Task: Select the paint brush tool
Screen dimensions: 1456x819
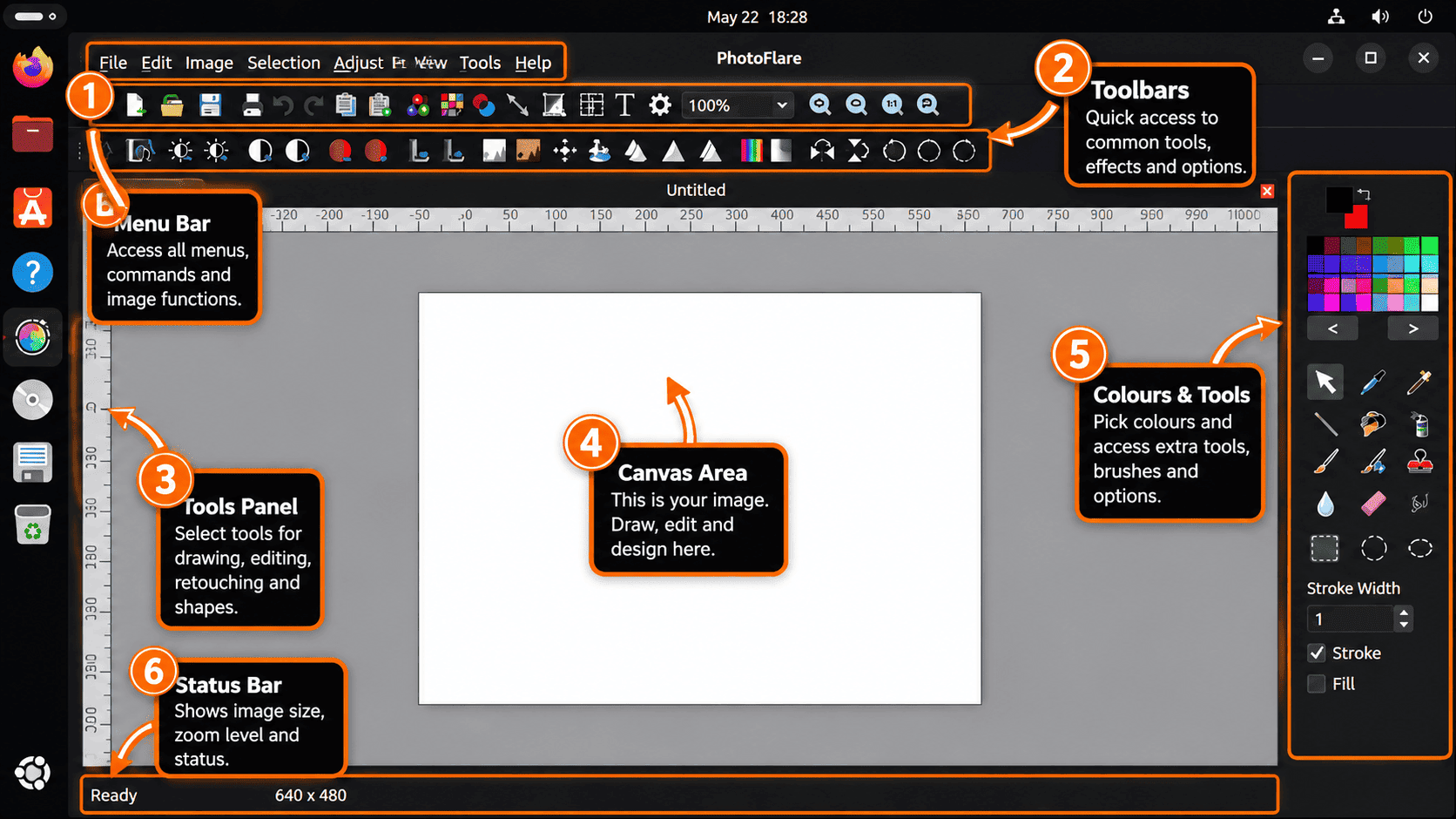Action: click(x=1325, y=462)
